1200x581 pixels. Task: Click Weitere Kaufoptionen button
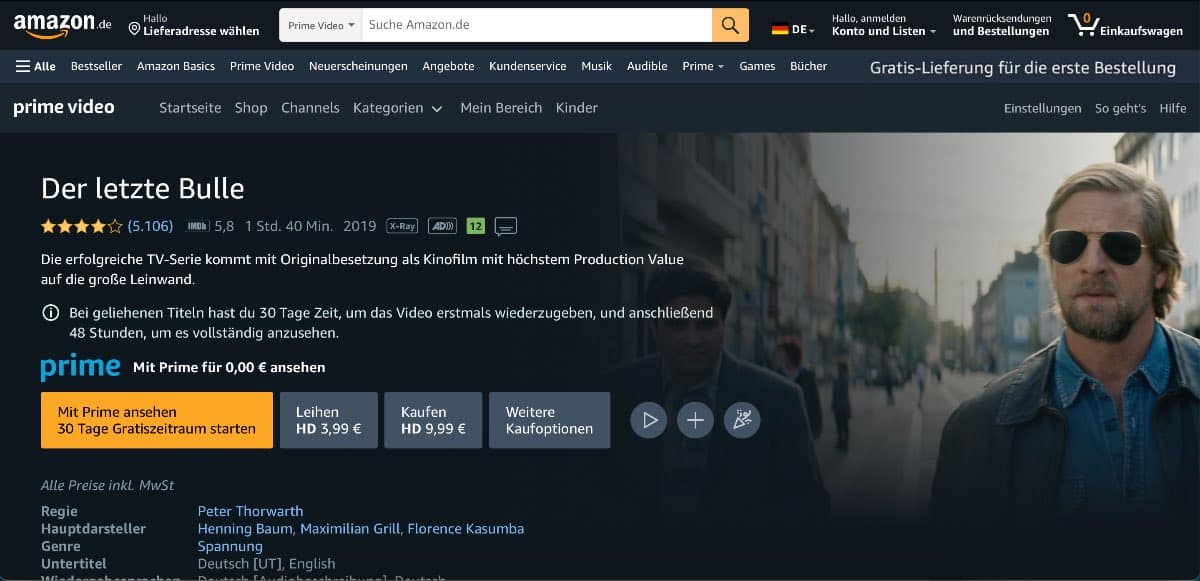(550, 420)
